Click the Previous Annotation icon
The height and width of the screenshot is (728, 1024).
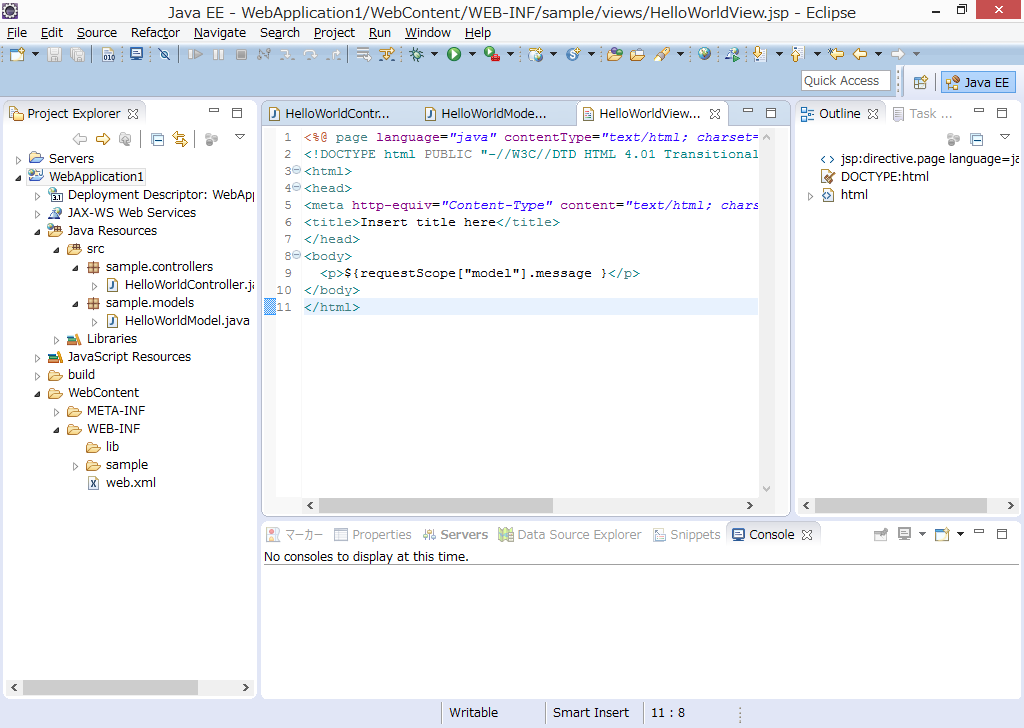pyautogui.click(x=797, y=54)
